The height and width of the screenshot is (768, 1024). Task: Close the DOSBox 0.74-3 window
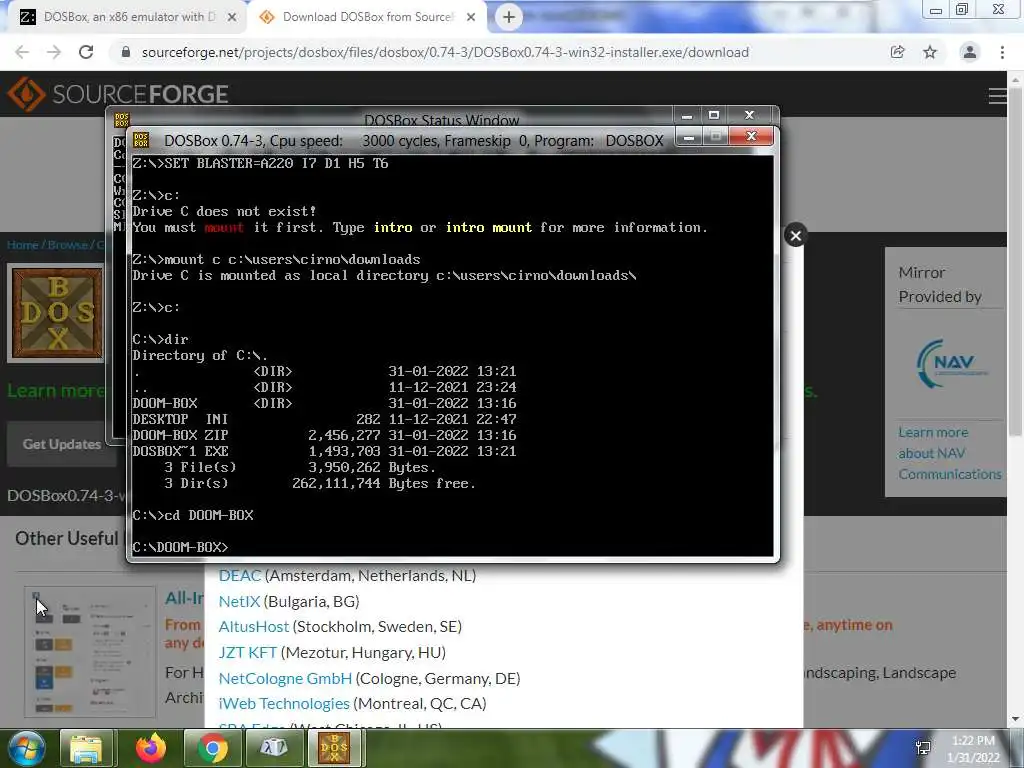[751, 136]
